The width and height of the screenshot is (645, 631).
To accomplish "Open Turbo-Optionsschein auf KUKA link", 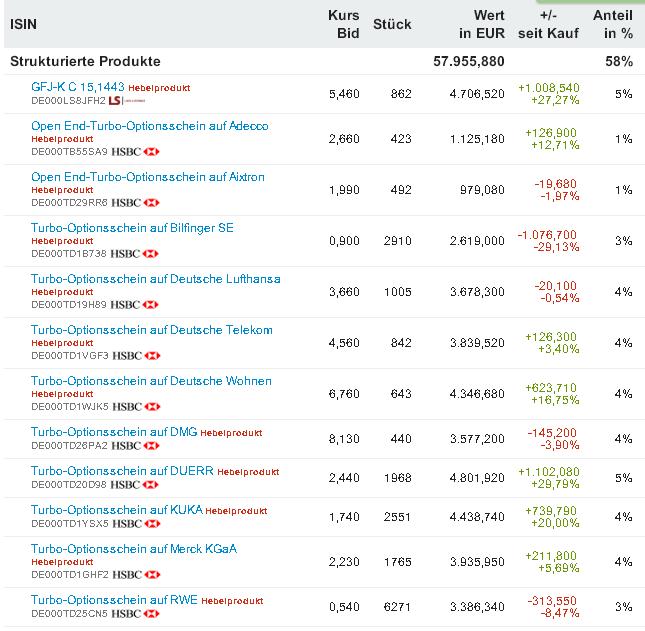I will [x=117, y=509].
